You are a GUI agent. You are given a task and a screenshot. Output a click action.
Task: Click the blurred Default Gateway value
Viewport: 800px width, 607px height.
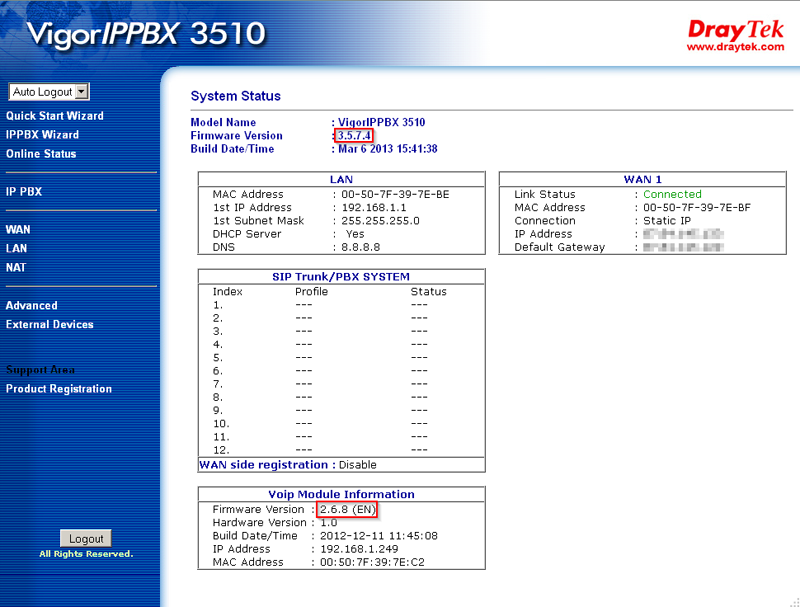tap(683, 247)
